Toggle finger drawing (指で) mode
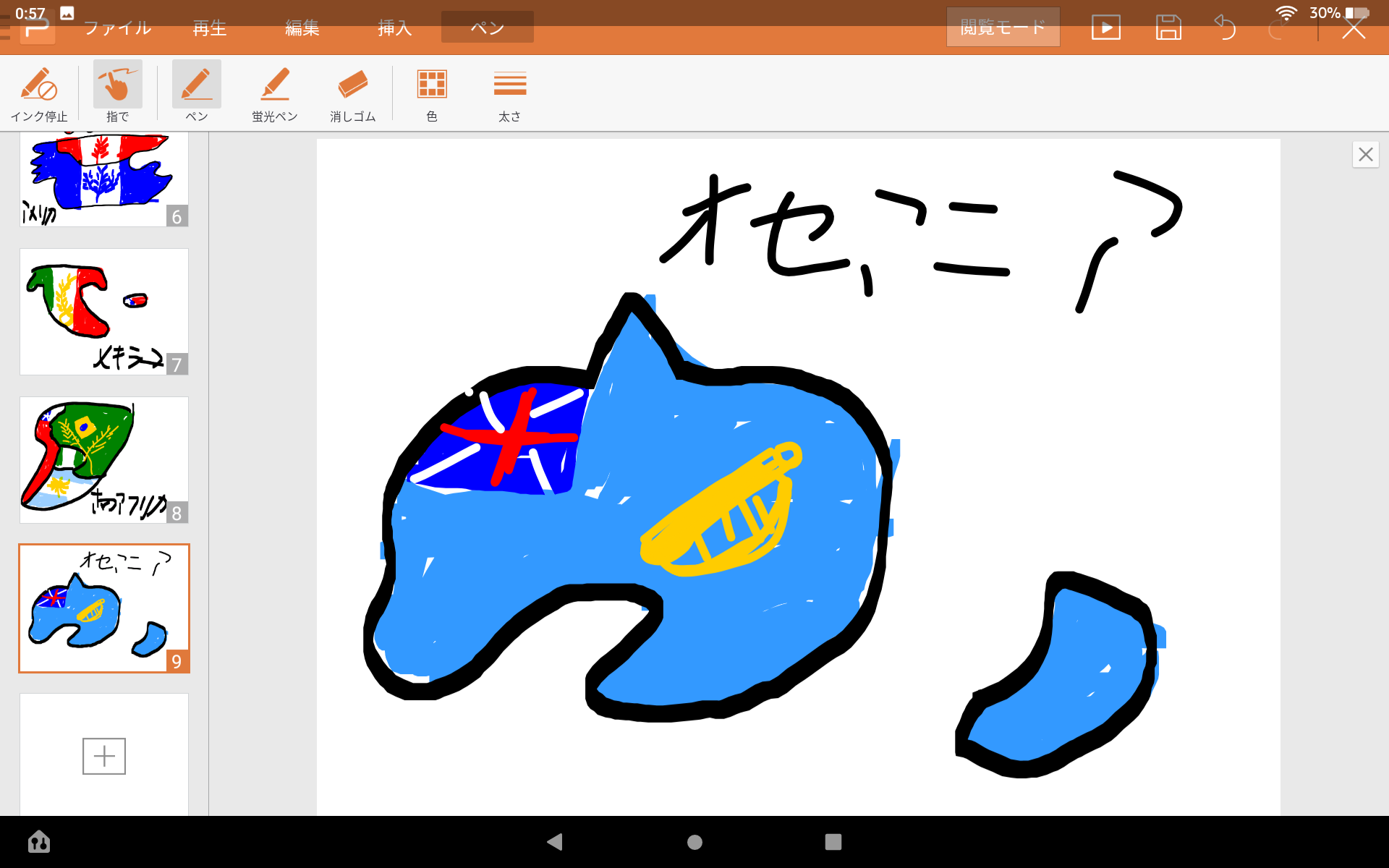 117,94
